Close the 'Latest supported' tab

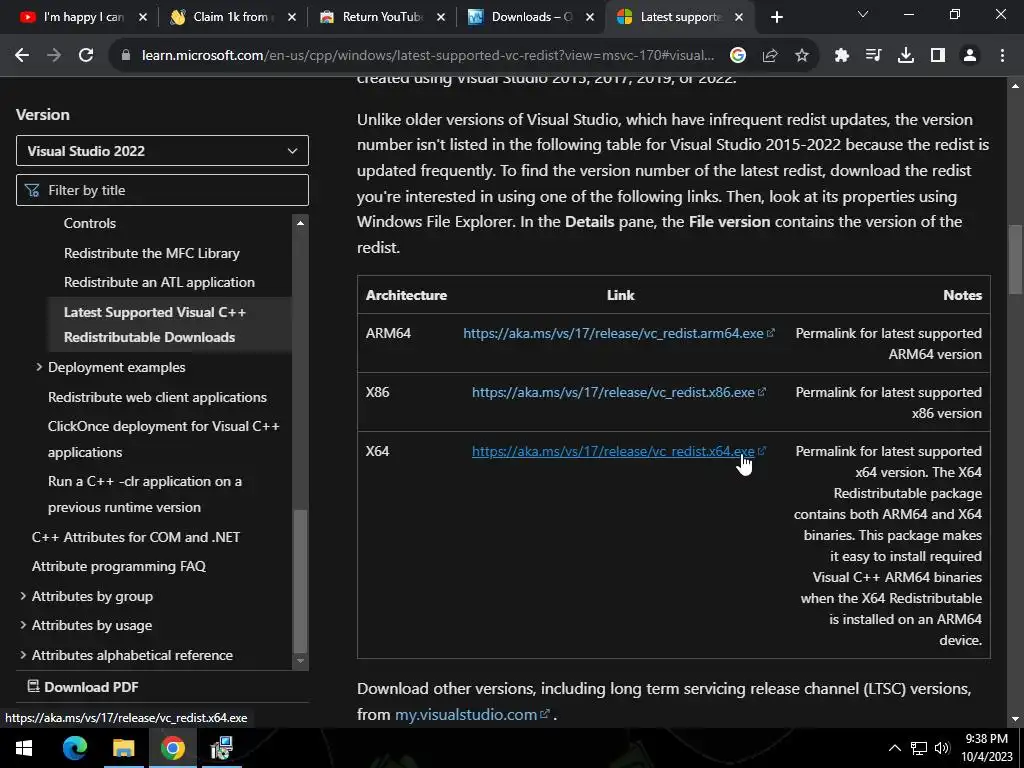pos(739,18)
